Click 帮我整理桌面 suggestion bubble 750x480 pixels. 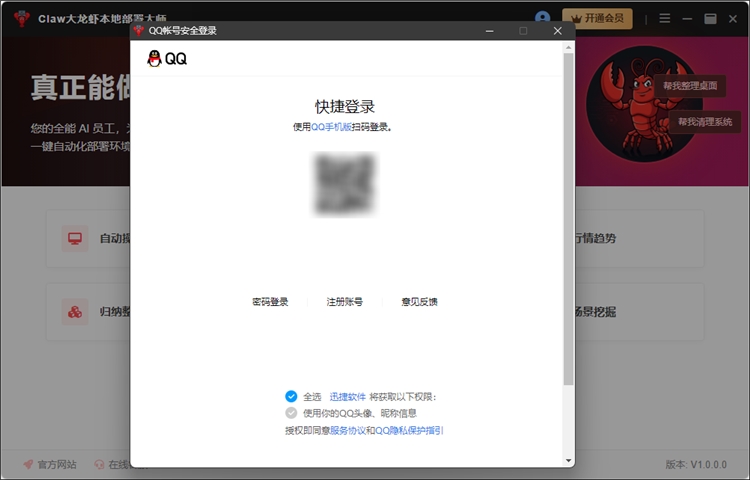point(690,86)
